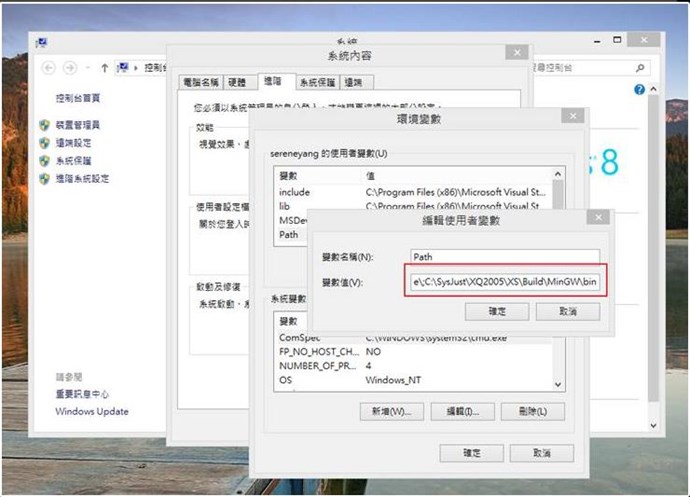Viewport: 690px width, 497px height.
Task: Select the lib user variable row
Action: 413,205
